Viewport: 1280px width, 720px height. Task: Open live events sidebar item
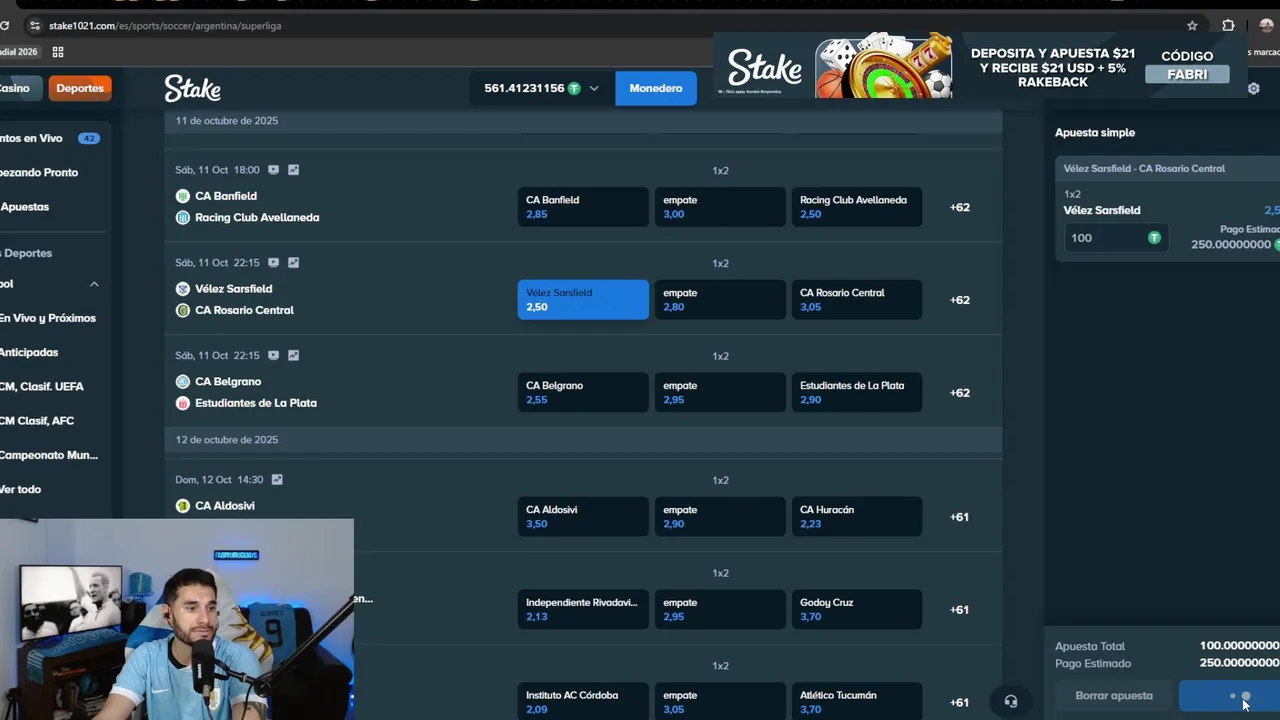(50, 138)
